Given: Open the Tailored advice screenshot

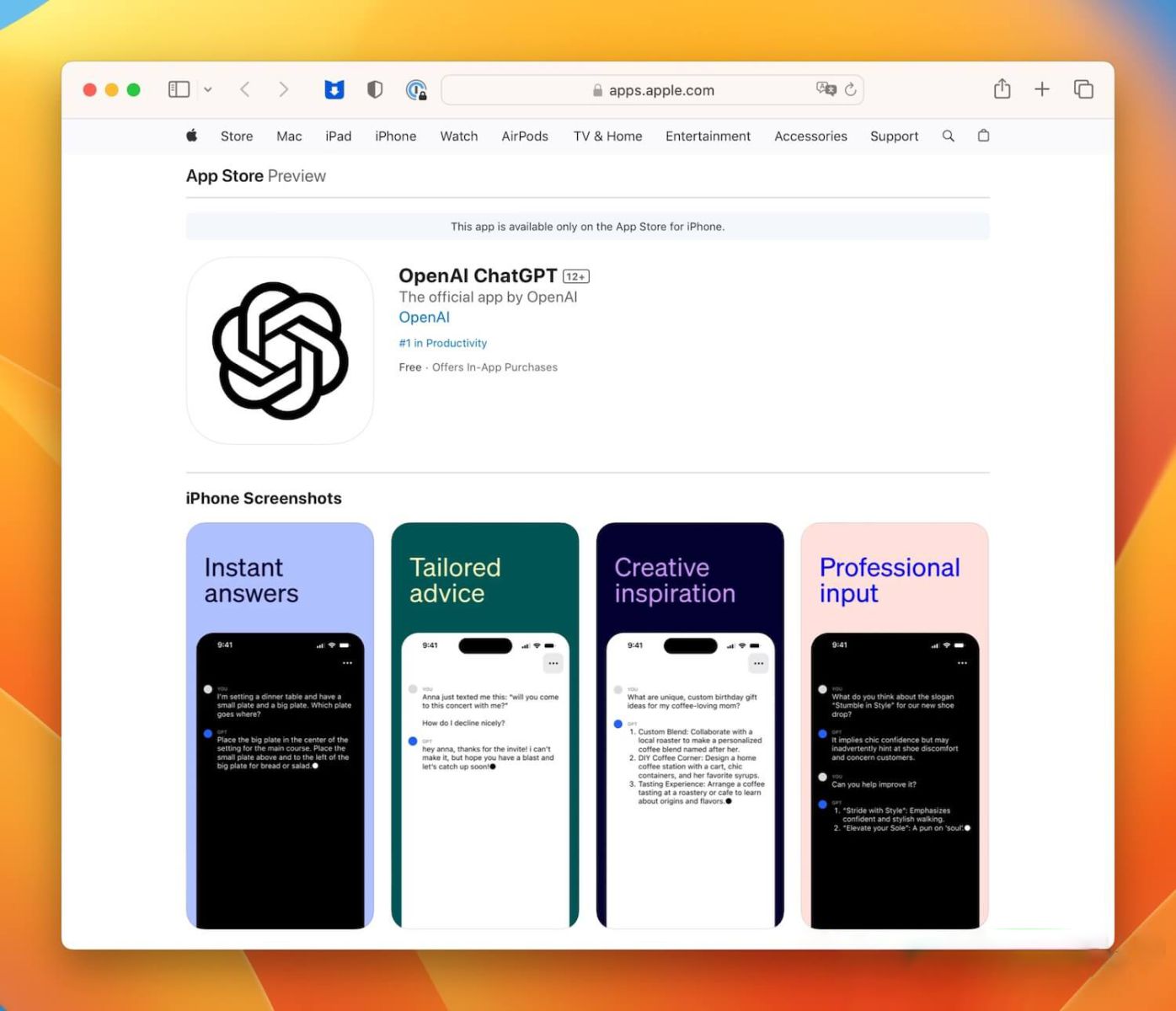Looking at the screenshot, I should [x=485, y=725].
